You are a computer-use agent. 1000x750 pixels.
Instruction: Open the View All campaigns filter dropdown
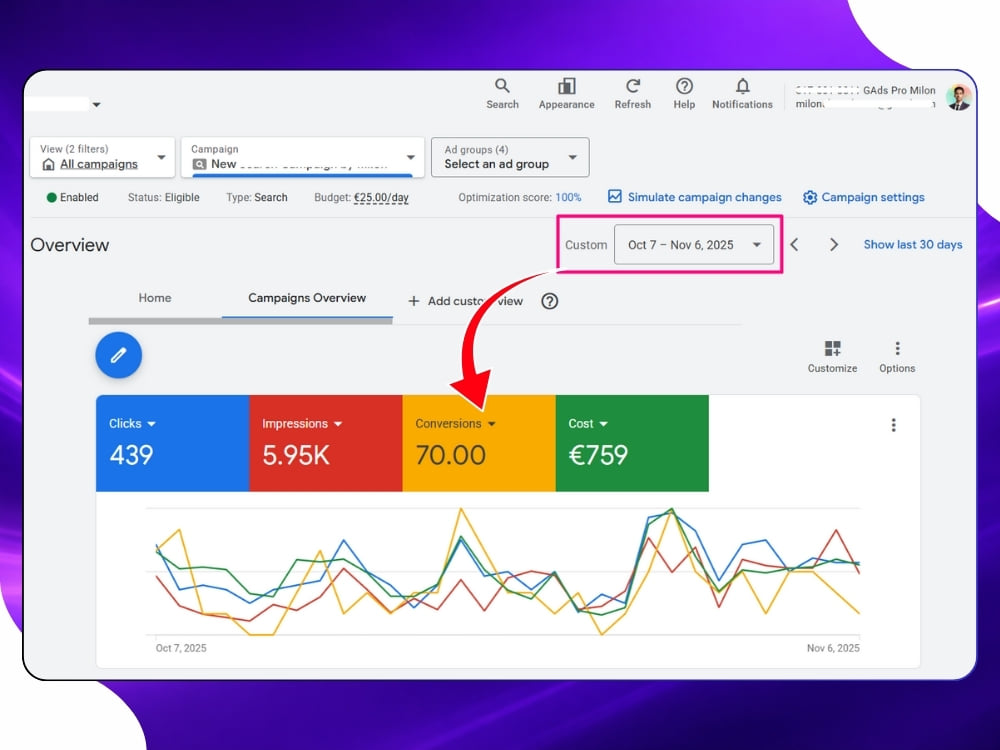coord(102,157)
